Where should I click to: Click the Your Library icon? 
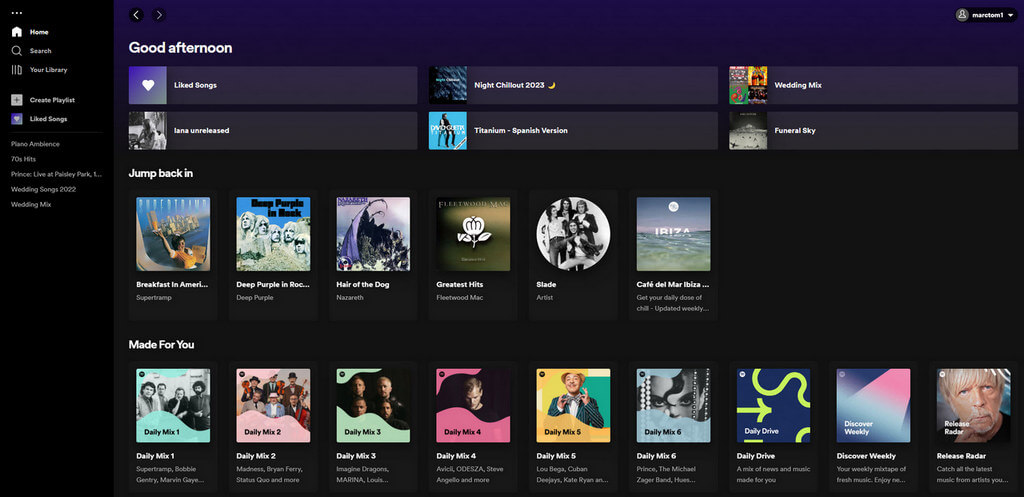click(17, 70)
